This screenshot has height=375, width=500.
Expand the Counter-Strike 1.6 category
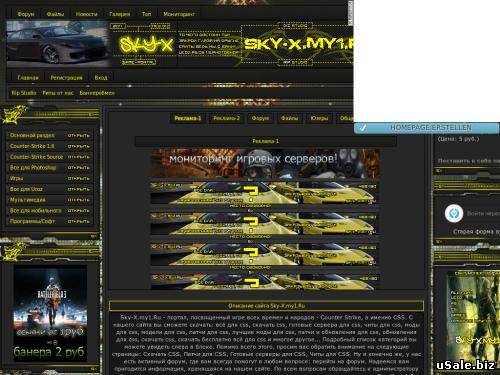click(79, 146)
